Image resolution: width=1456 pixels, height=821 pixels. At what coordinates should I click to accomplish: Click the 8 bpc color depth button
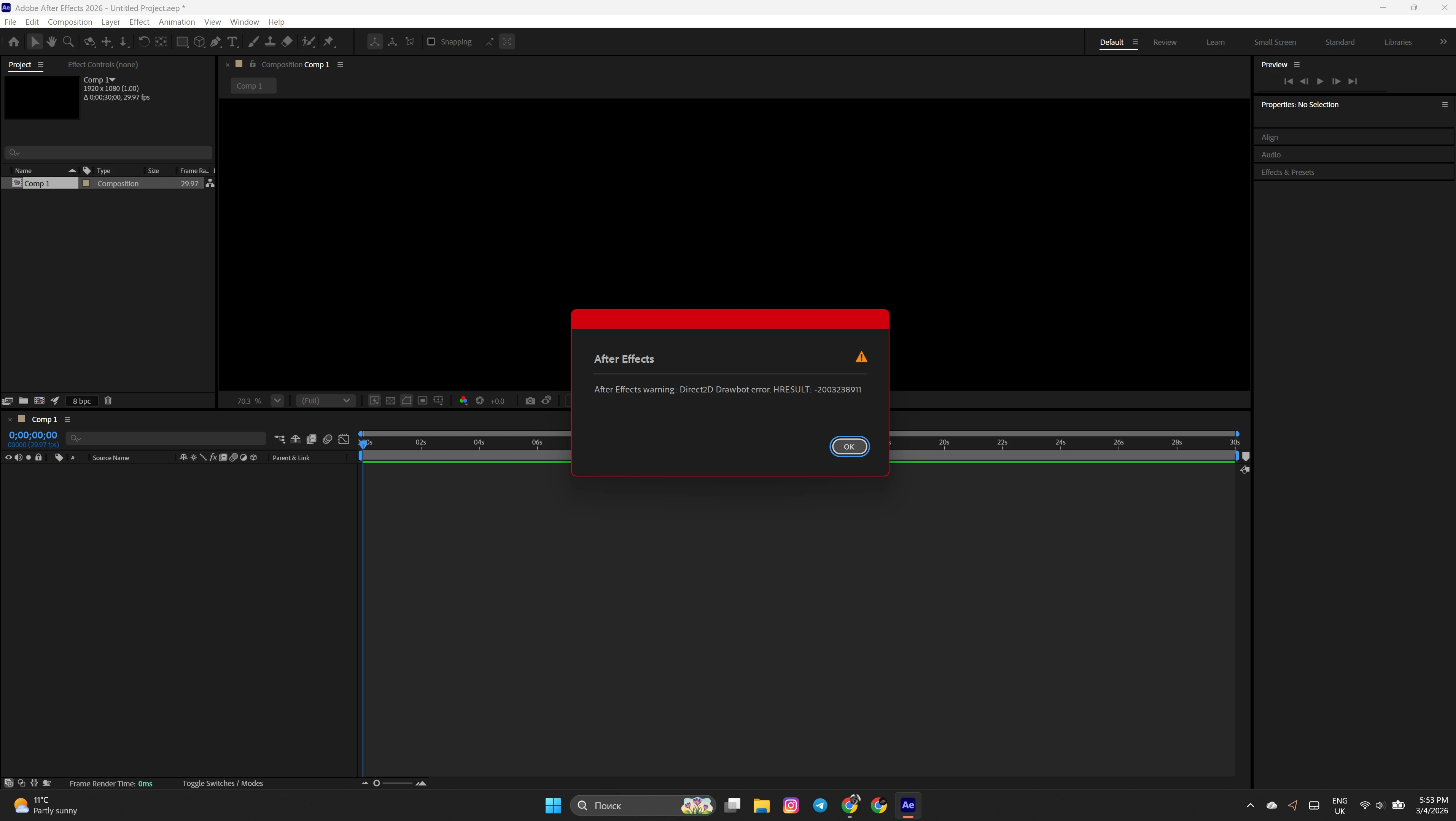pos(81,400)
